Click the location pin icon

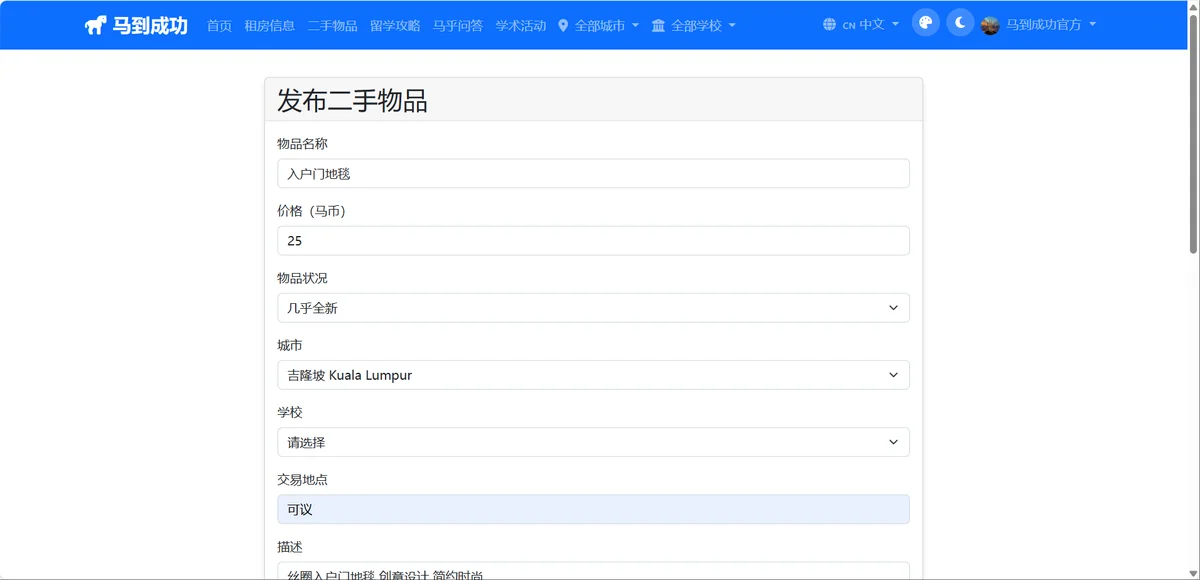[x=563, y=25]
